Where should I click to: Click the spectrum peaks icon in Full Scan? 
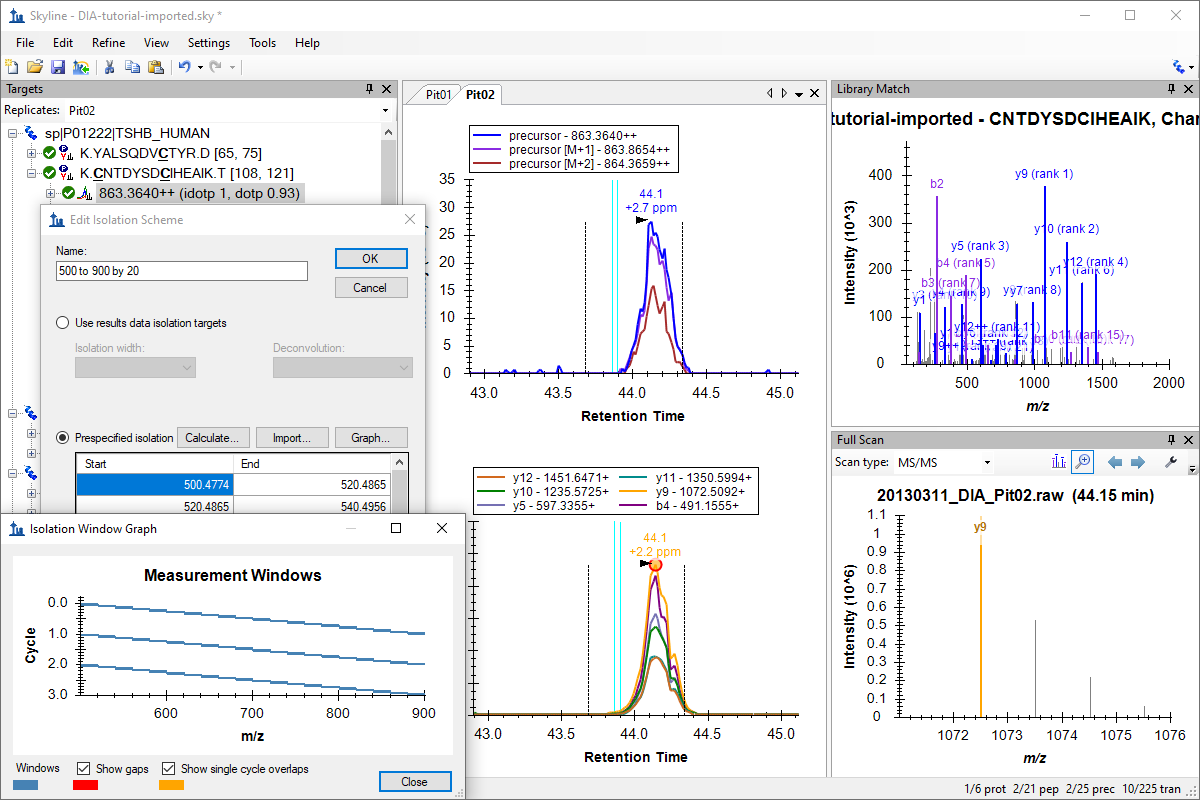tap(1058, 462)
